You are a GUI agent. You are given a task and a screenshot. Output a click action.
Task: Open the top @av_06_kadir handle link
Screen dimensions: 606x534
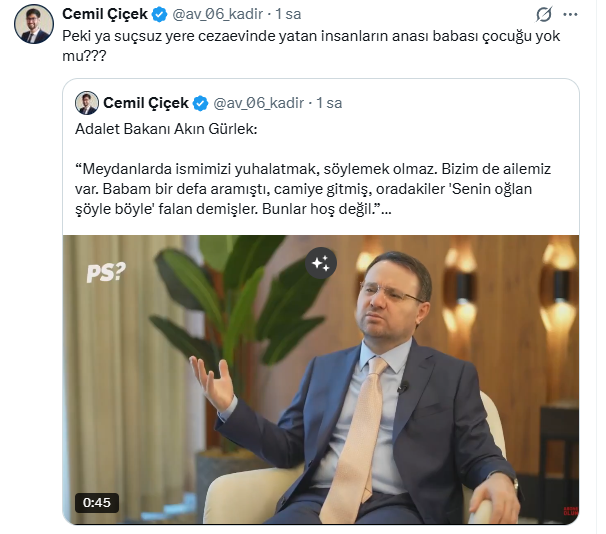(x=218, y=14)
